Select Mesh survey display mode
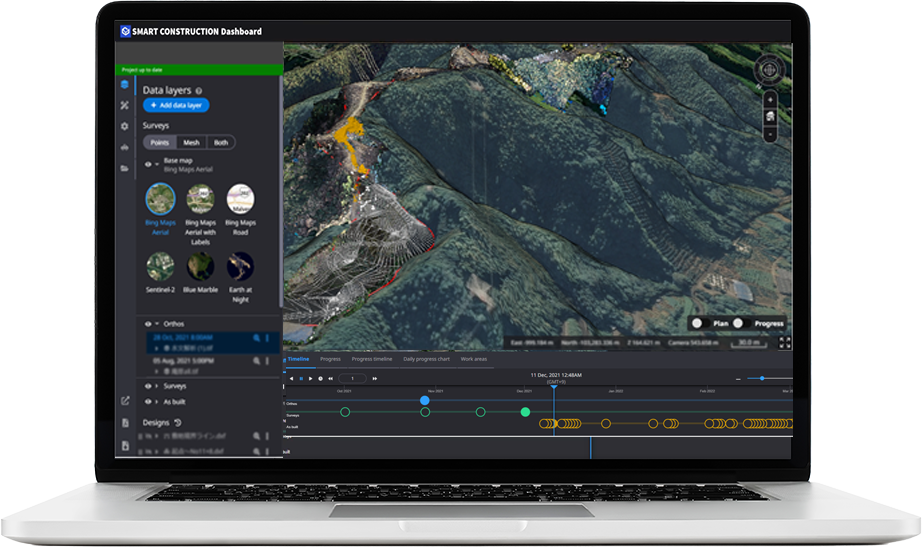Image resolution: width=922 pixels, height=547 pixels. [191, 142]
